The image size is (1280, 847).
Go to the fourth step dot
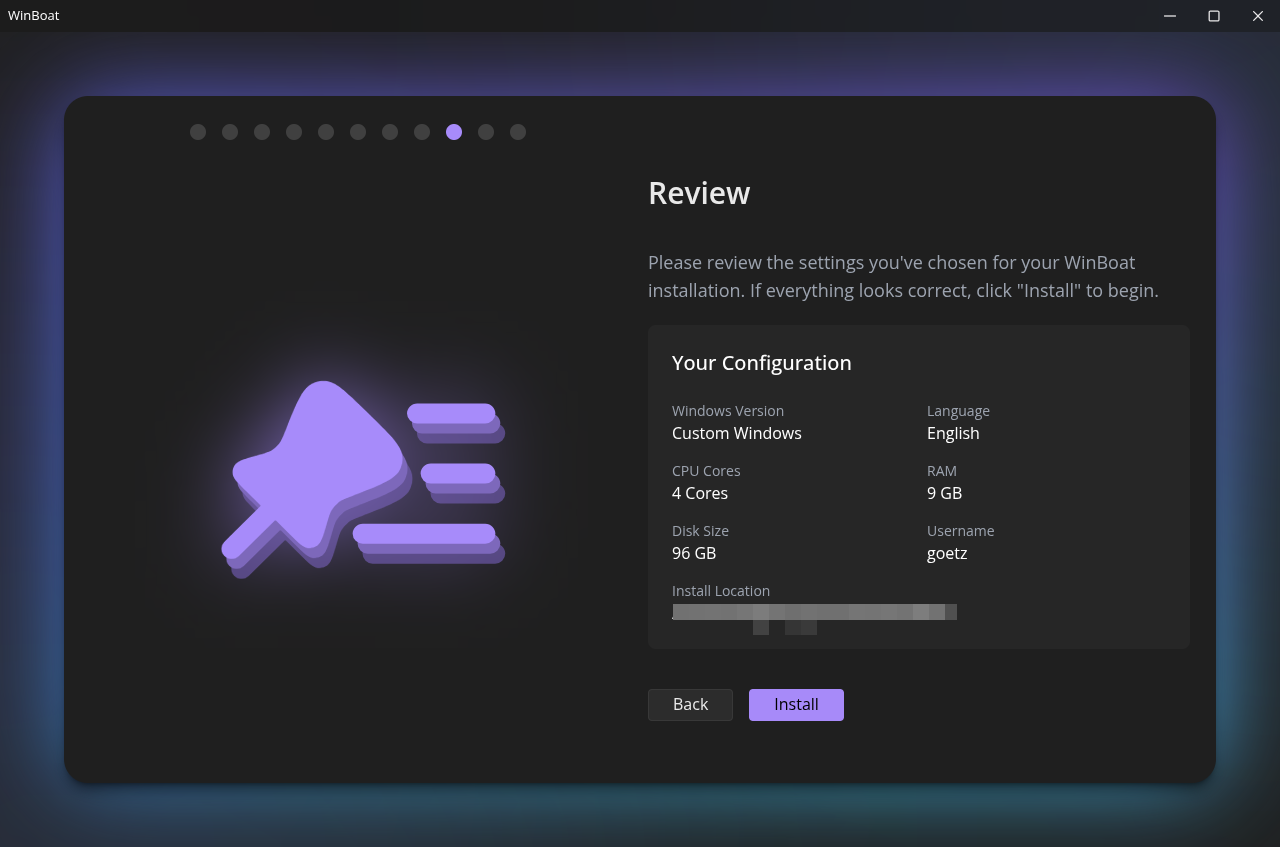click(294, 132)
